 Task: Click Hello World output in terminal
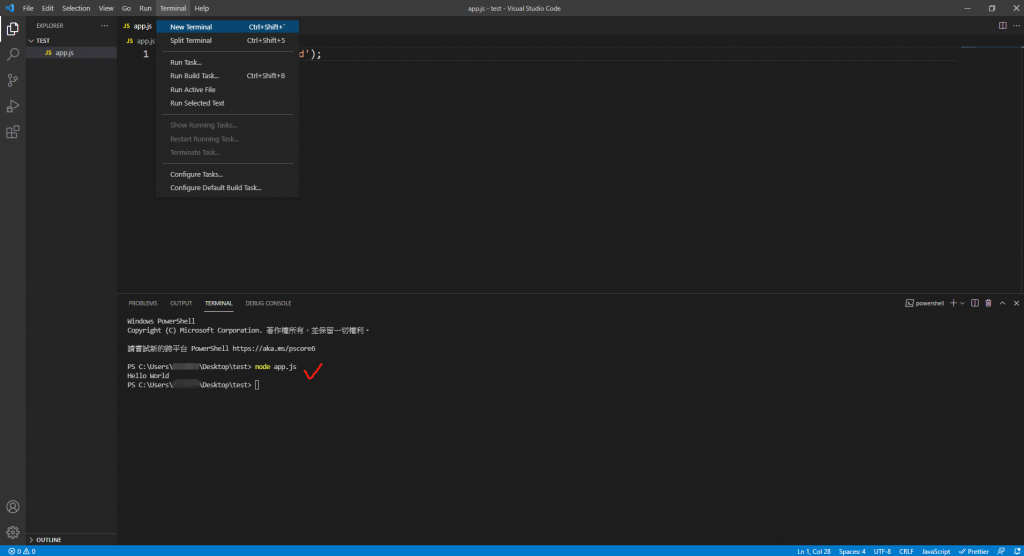[x=148, y=376]
